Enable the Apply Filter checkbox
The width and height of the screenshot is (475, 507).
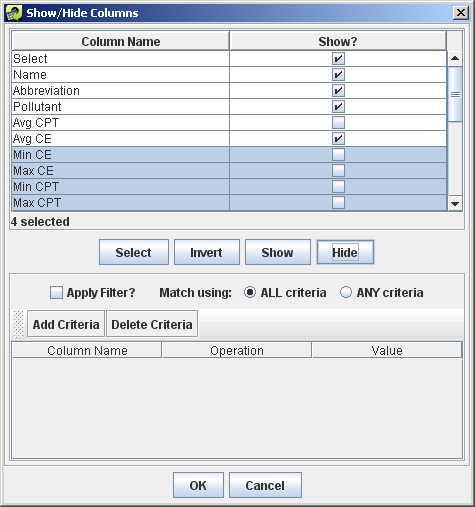(56, 293)
